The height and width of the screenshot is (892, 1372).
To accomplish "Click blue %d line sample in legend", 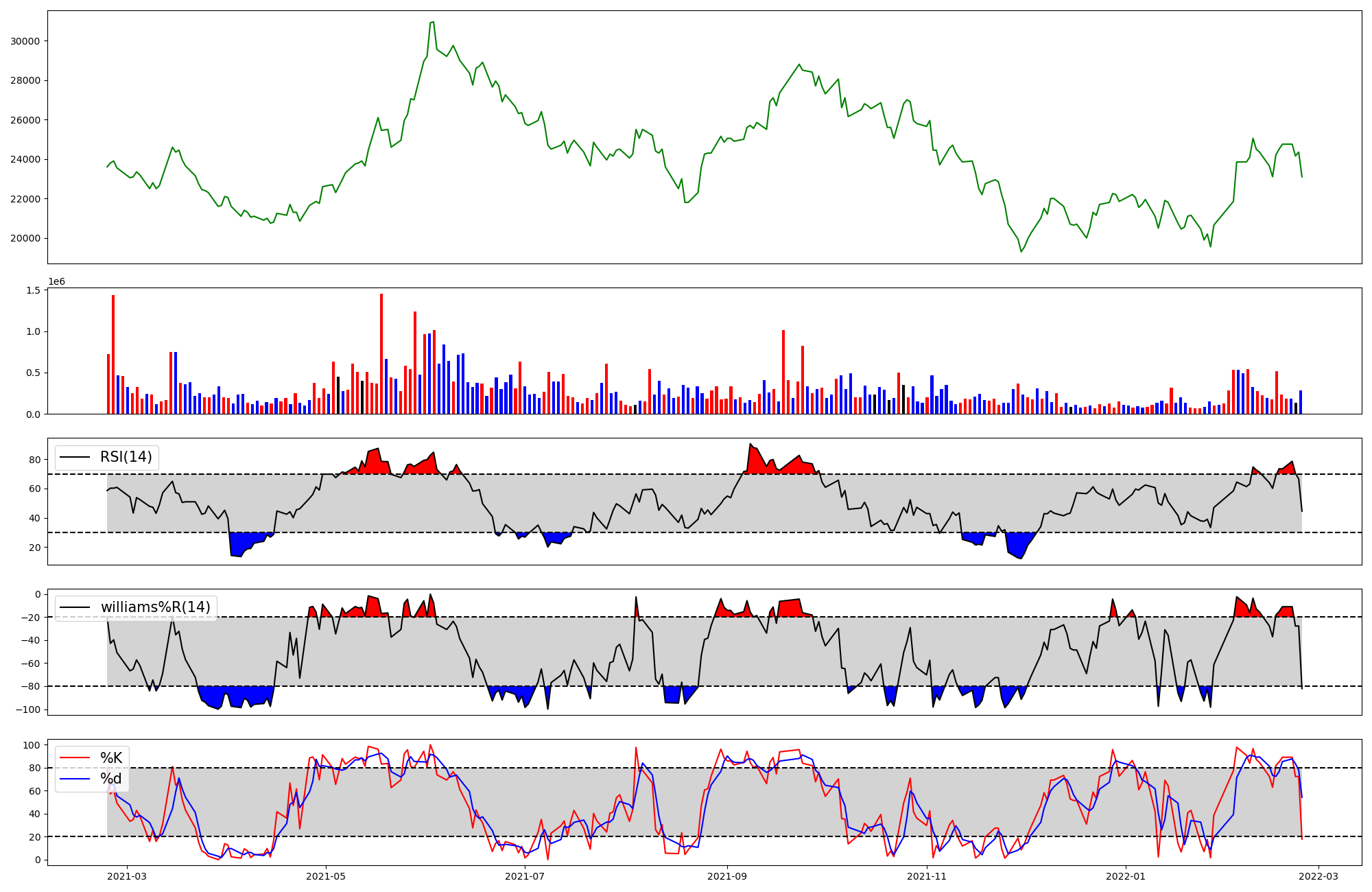I will [75, 779].
